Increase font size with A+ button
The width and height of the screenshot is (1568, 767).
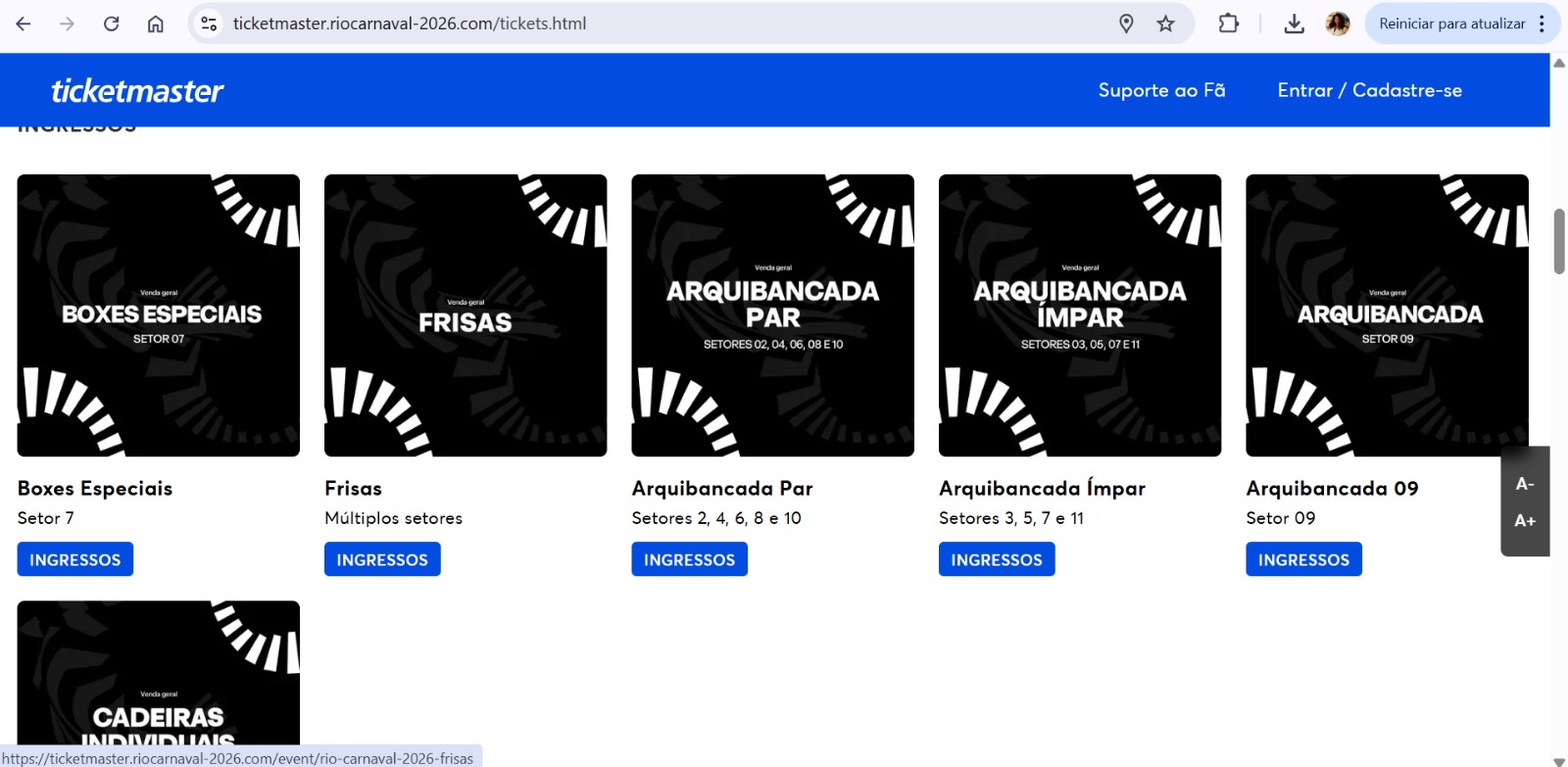tap(1525, 521)
